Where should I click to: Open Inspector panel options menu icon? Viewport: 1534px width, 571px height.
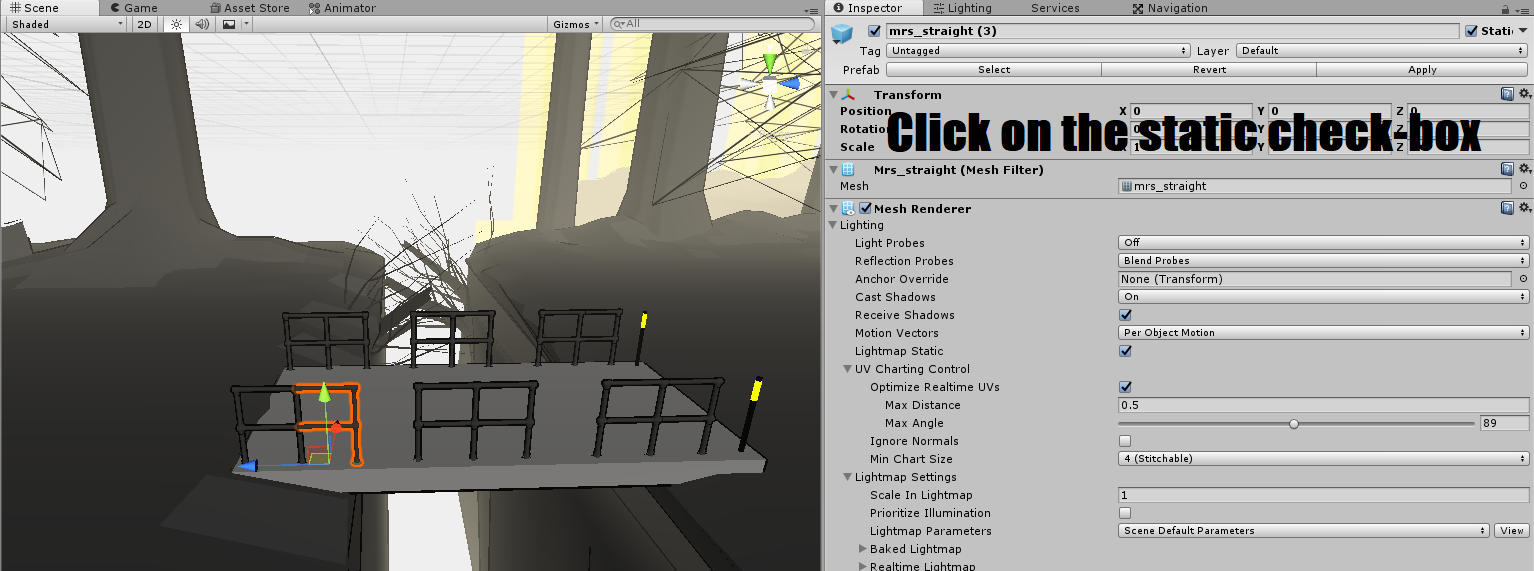point(1524,9)
